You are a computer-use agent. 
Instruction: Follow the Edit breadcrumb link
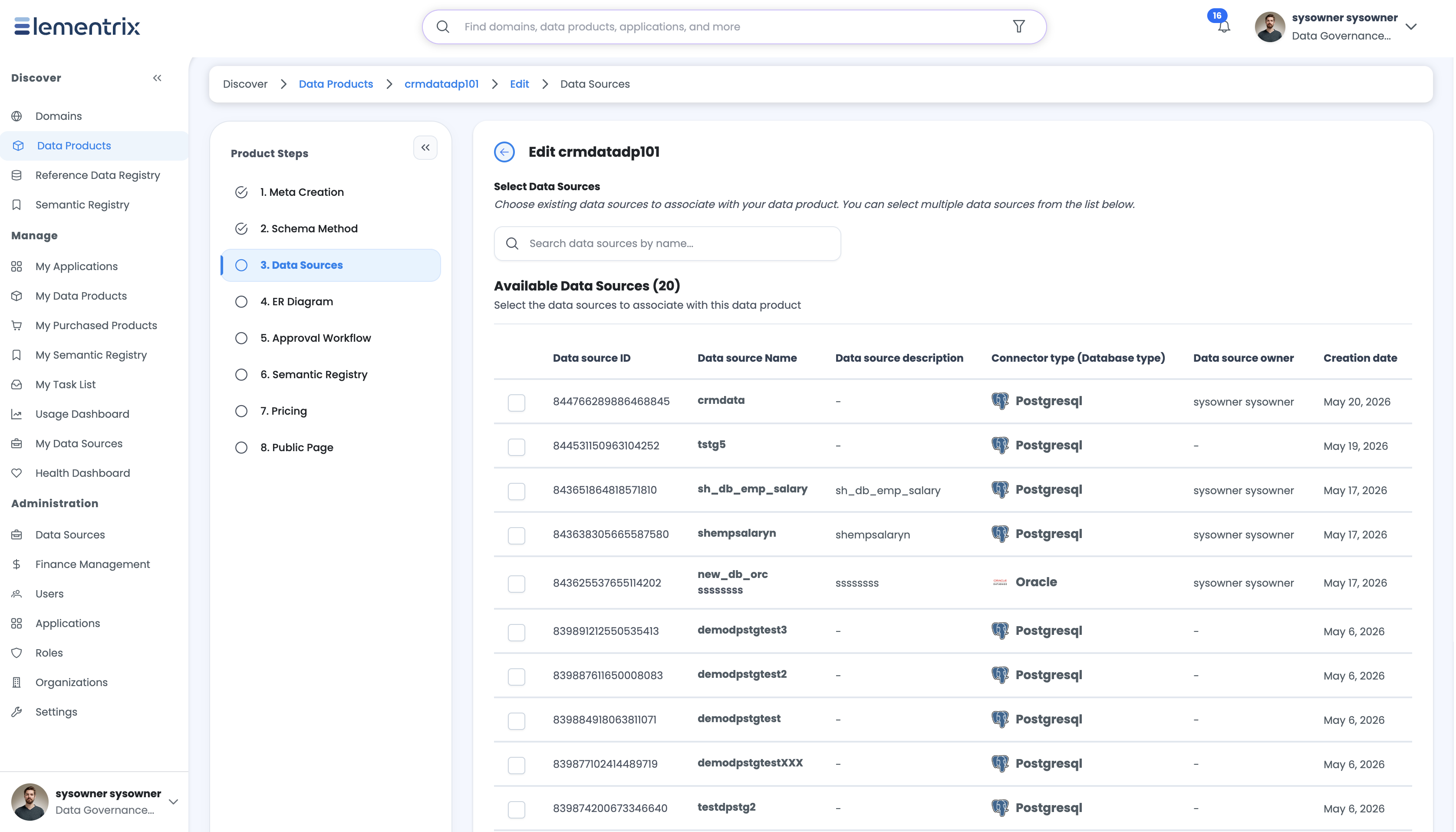519,84
